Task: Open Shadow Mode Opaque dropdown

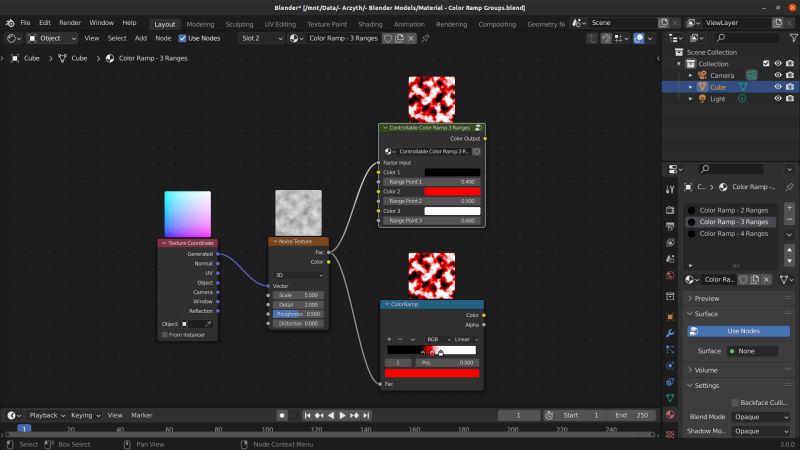Action: click(x=761, y=431)
